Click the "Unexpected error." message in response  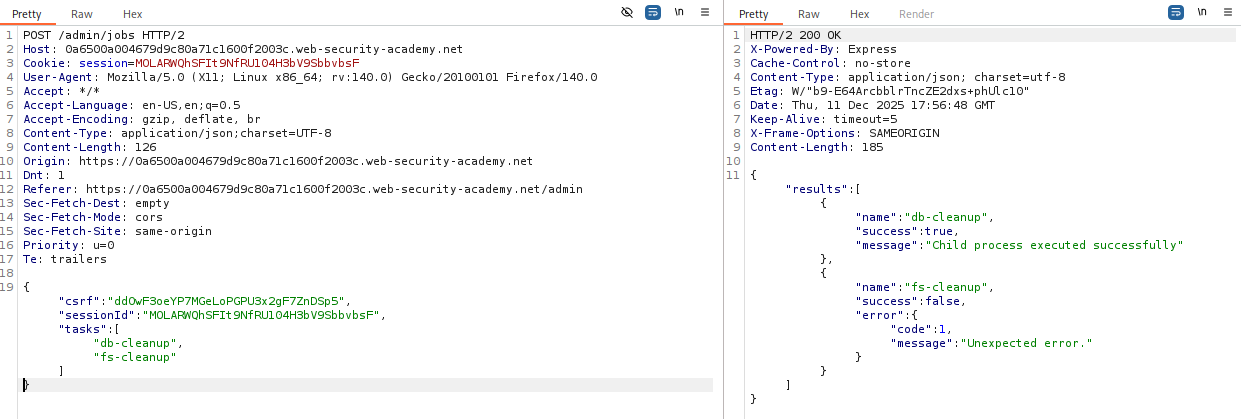(1026, 343)
